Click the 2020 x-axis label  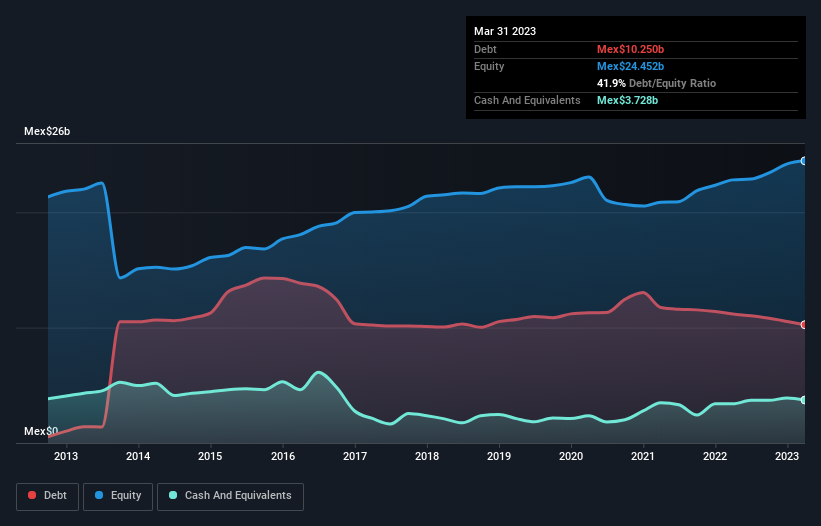[x=571, y=456]
